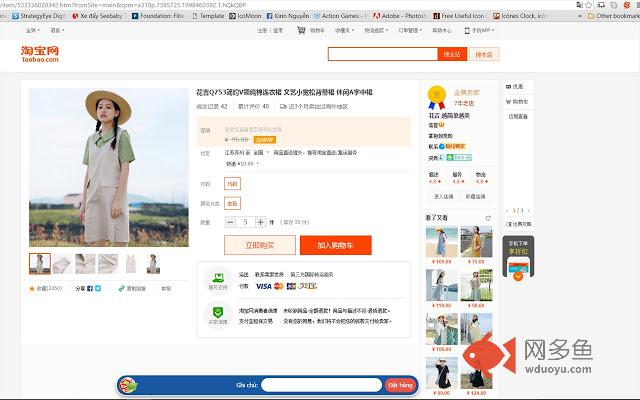The height and width of the screenshot is (400, 640).
Task: Select the third product thumbnail
Action: click(x=85, y=263)
